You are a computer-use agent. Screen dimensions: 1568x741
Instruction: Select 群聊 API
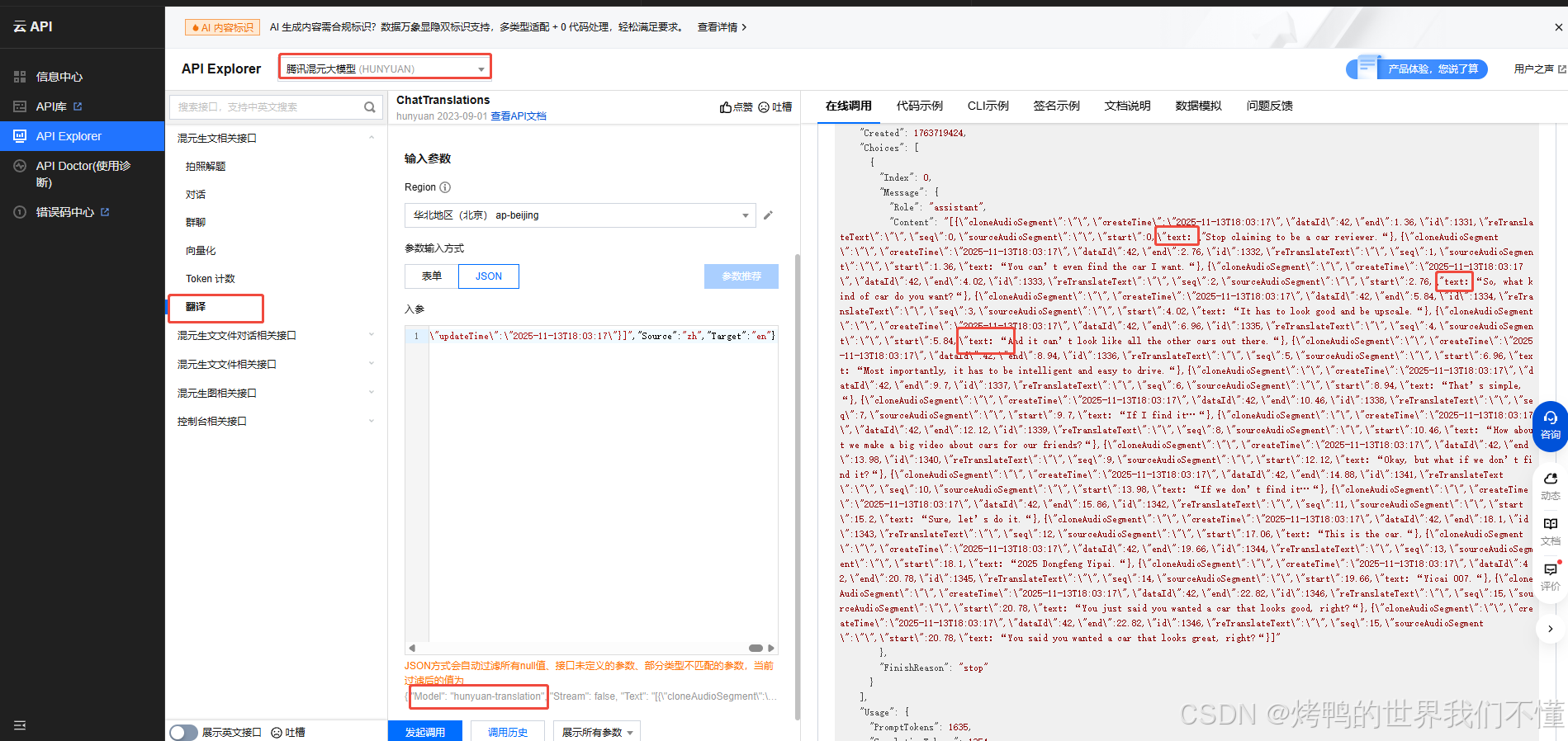click(196, 223)
